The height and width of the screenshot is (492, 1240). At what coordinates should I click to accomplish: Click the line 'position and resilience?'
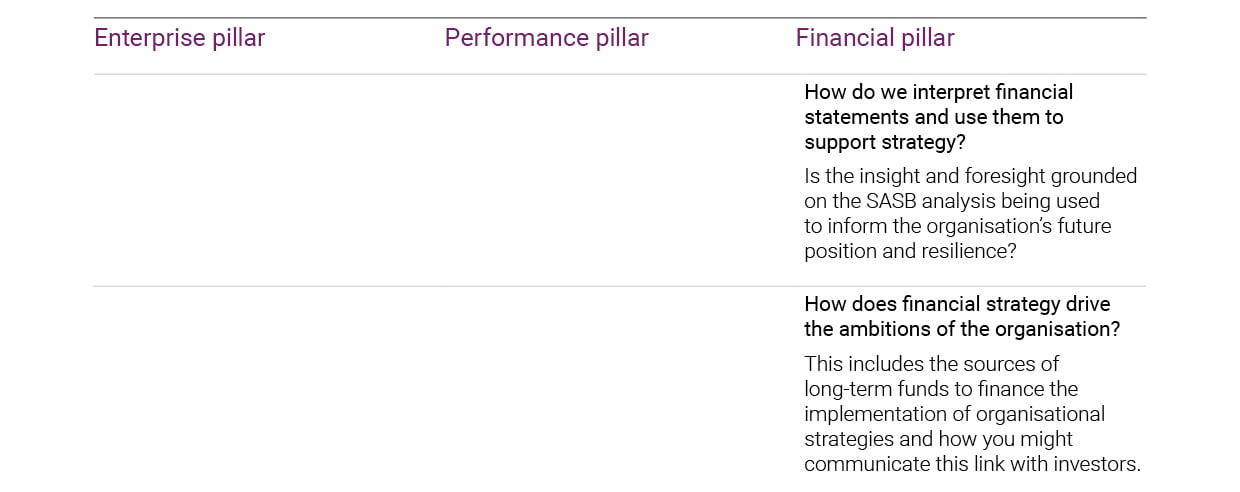[x=909, y=251]
